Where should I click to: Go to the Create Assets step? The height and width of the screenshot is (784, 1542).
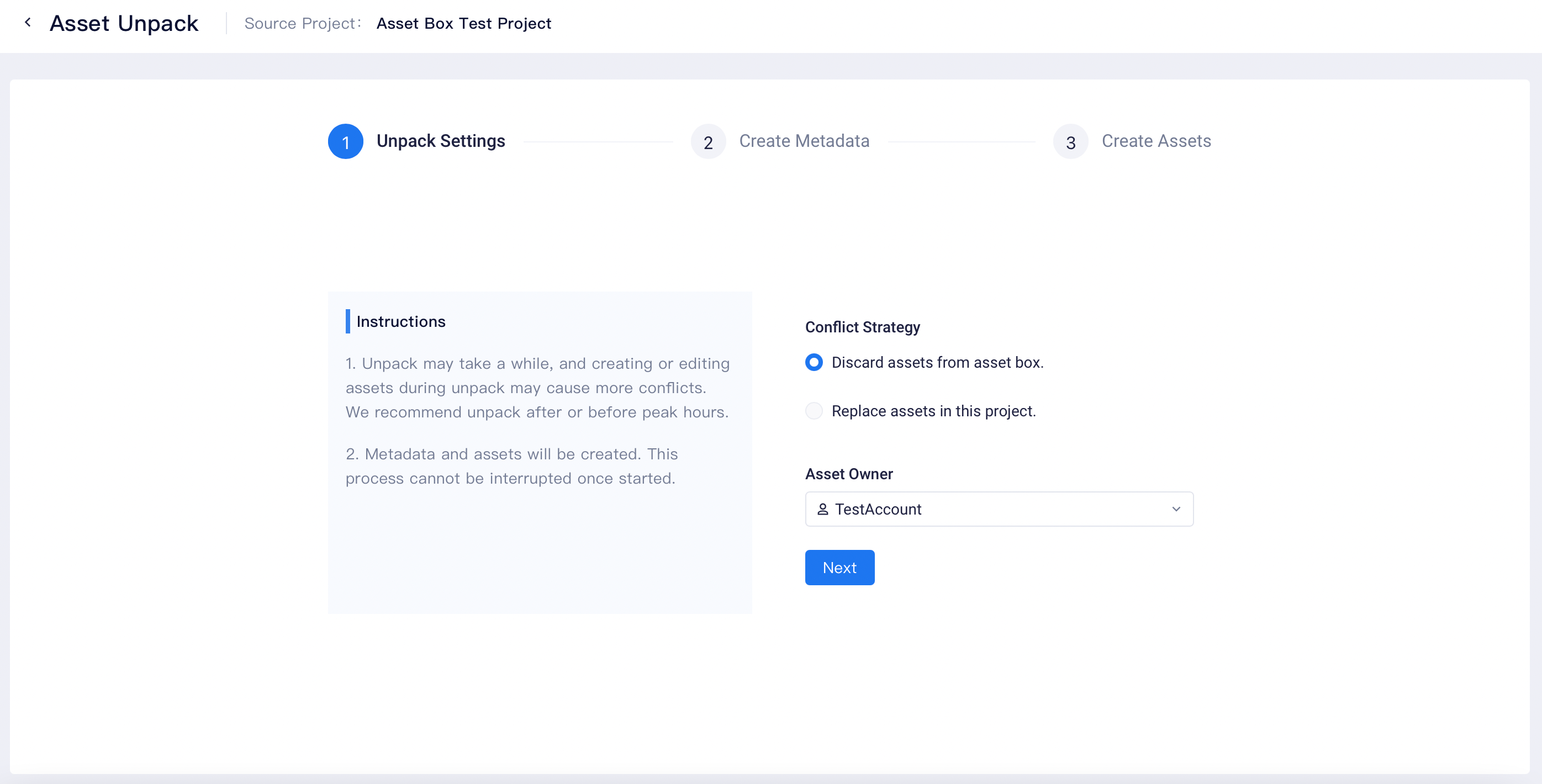tap(1156, 141)
